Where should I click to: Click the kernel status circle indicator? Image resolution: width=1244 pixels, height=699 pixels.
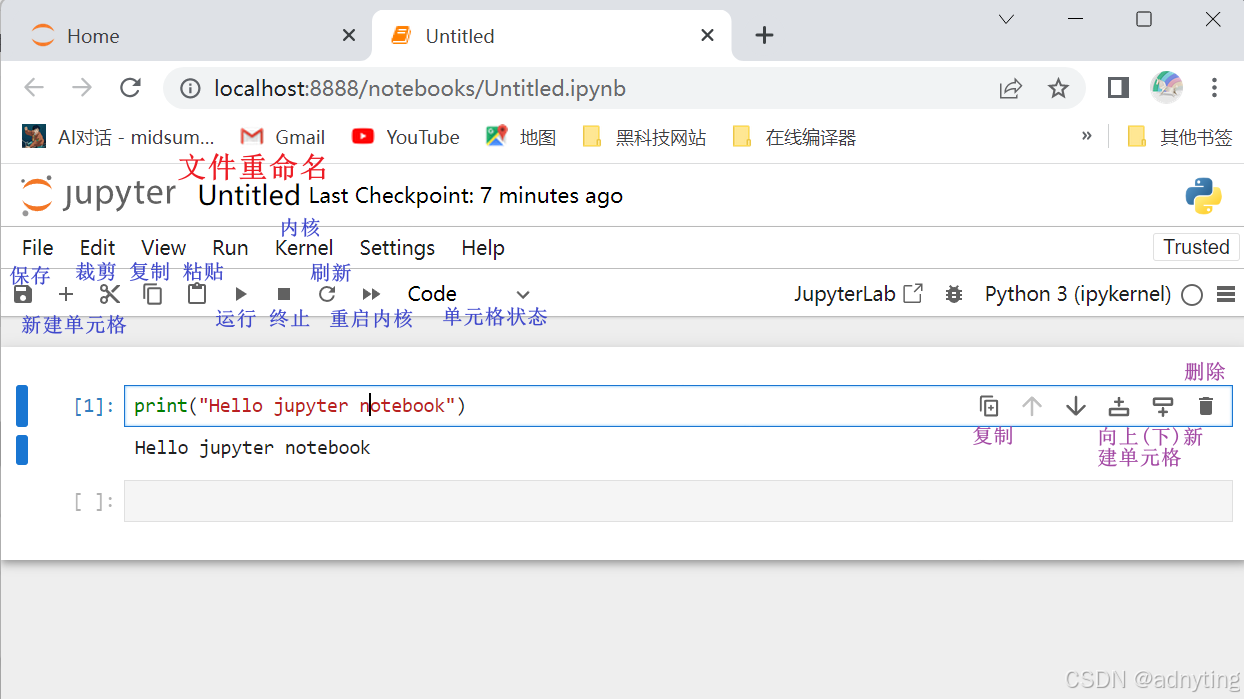pyautogui.click(x=1192, y=295)
